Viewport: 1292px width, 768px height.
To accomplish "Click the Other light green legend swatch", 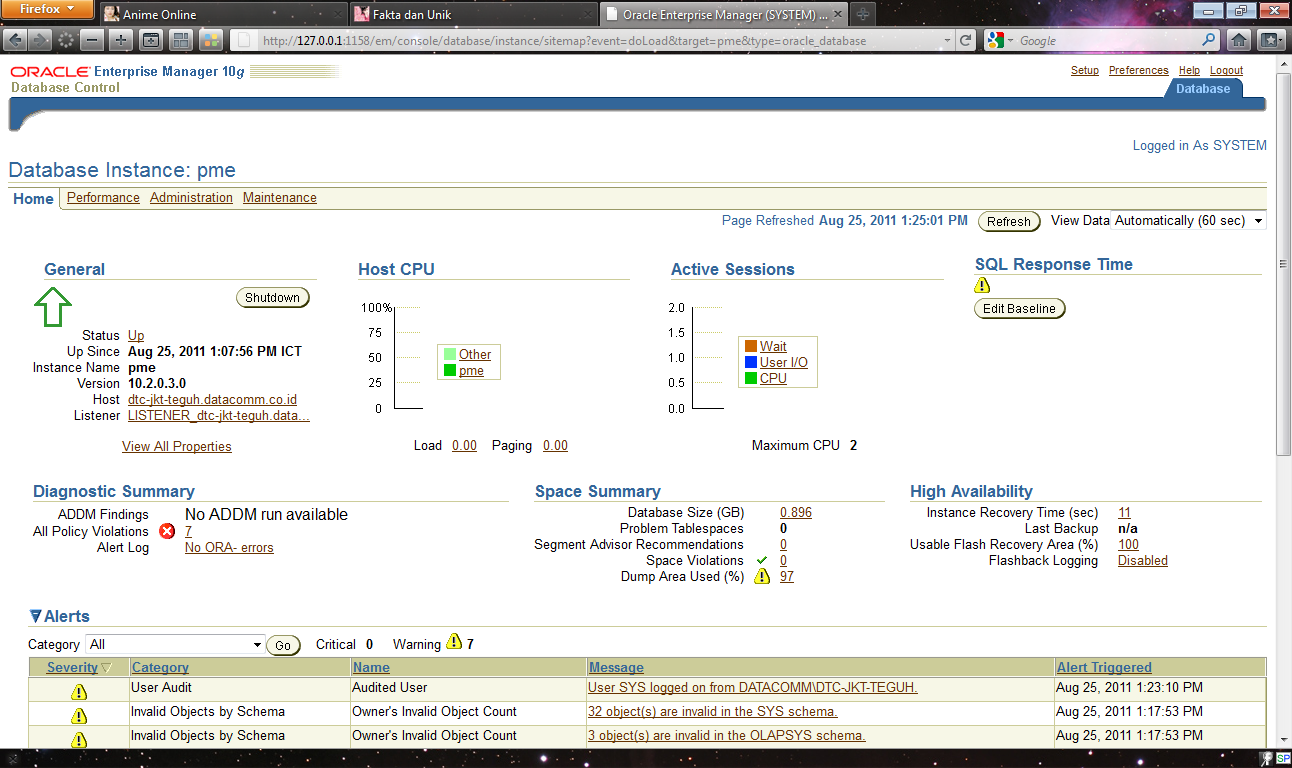I will (450, 354).
